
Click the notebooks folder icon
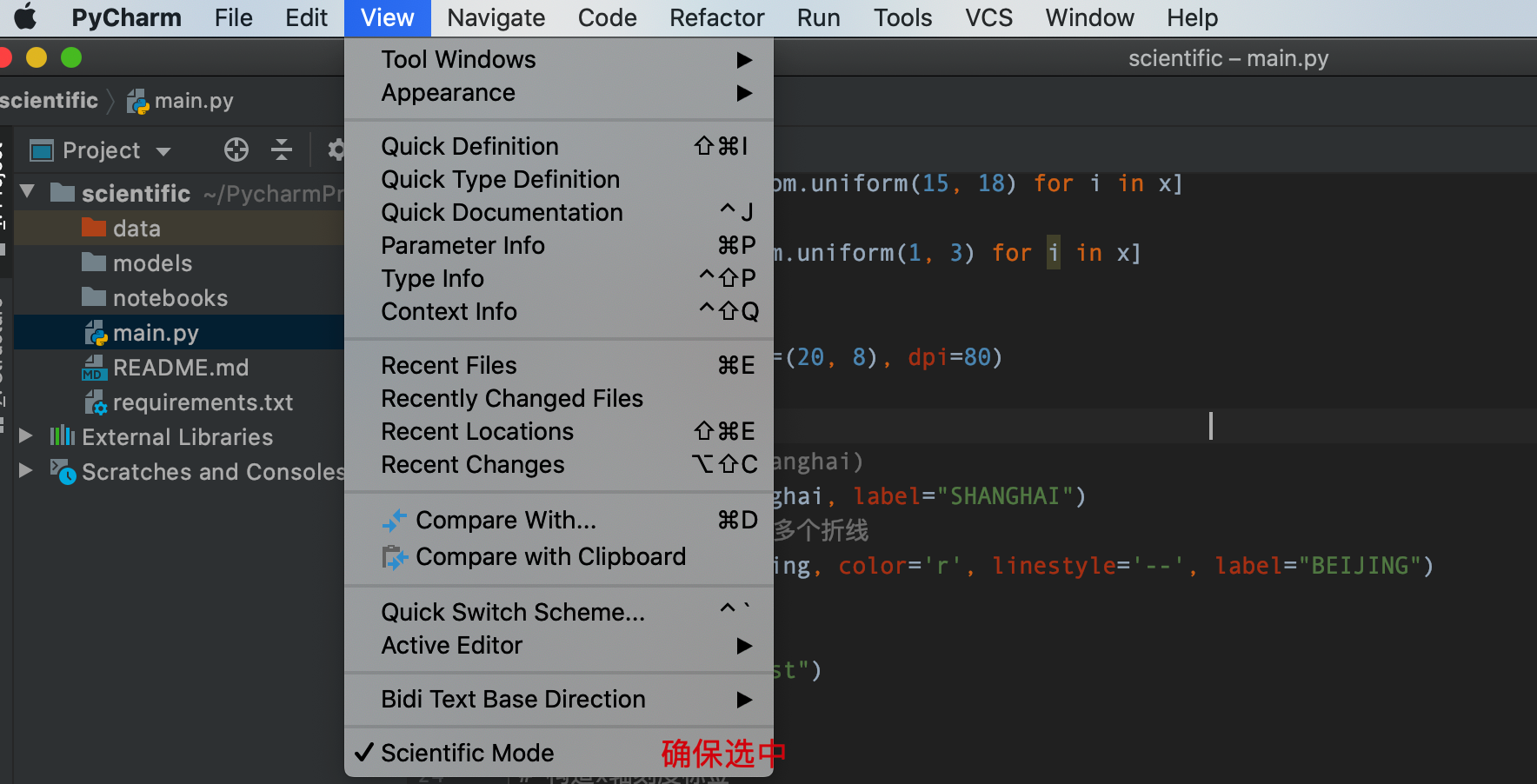pyautogui.click(x=94, y=297)
